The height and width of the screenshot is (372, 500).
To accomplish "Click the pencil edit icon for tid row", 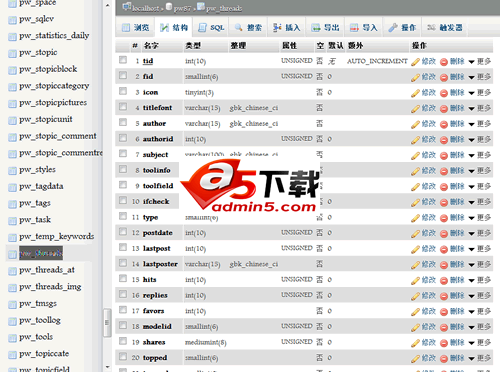I will (415, 62).
